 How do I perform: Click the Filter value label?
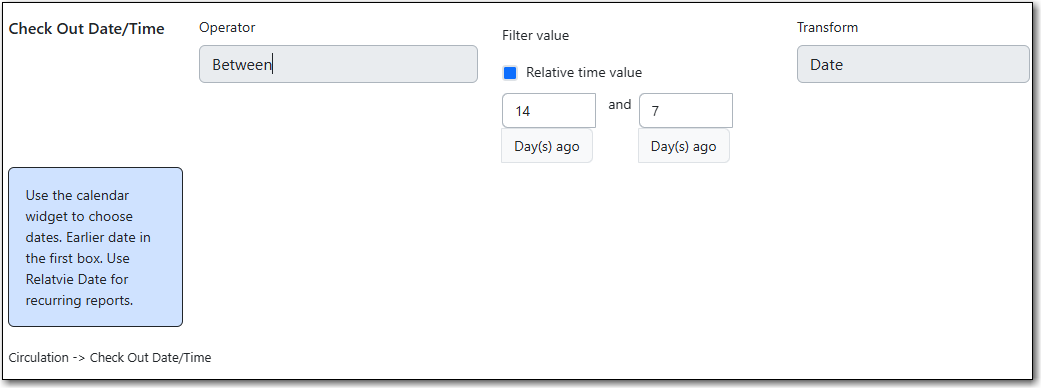[x=535, y=36]
